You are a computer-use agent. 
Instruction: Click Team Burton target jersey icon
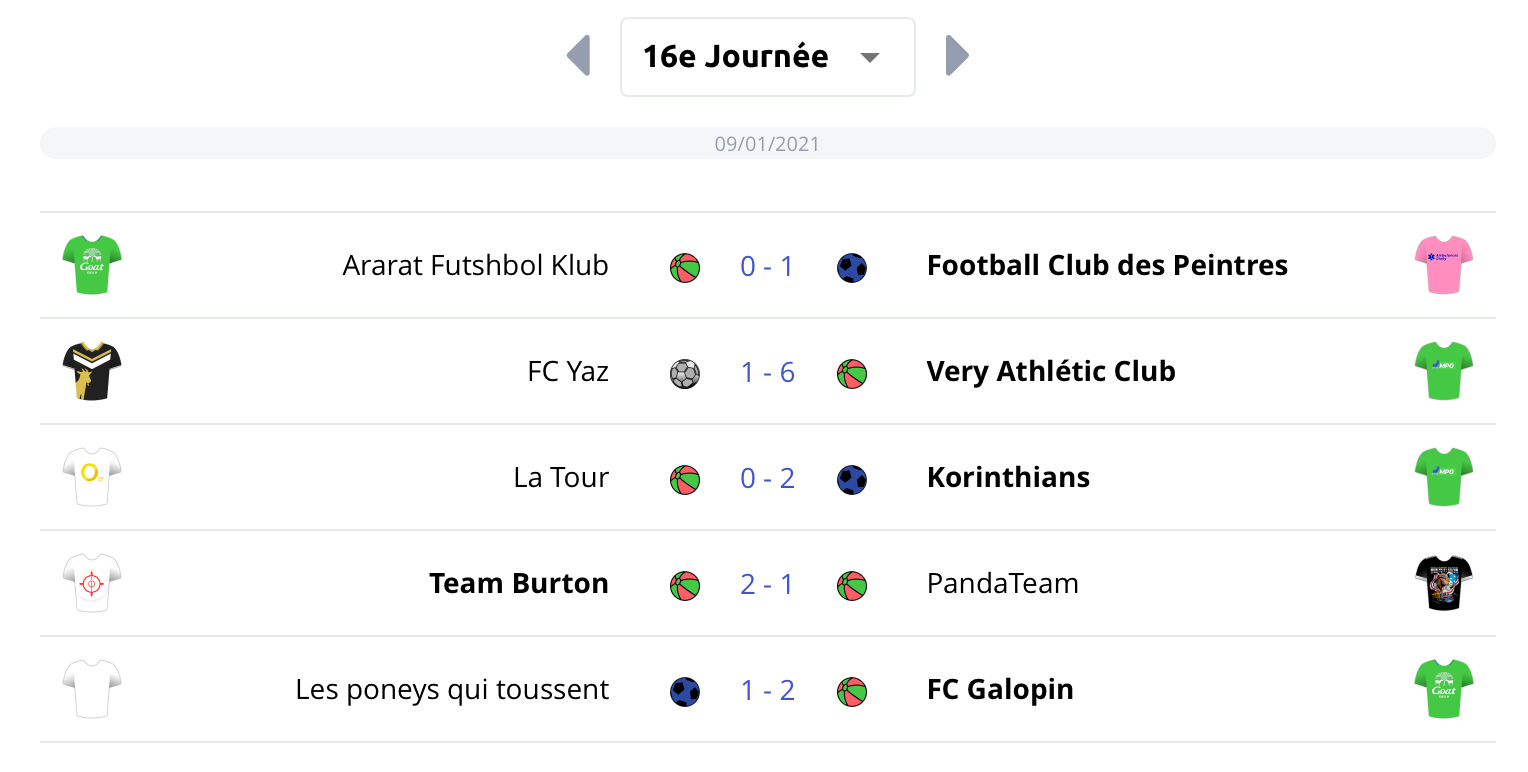(91, 583)
